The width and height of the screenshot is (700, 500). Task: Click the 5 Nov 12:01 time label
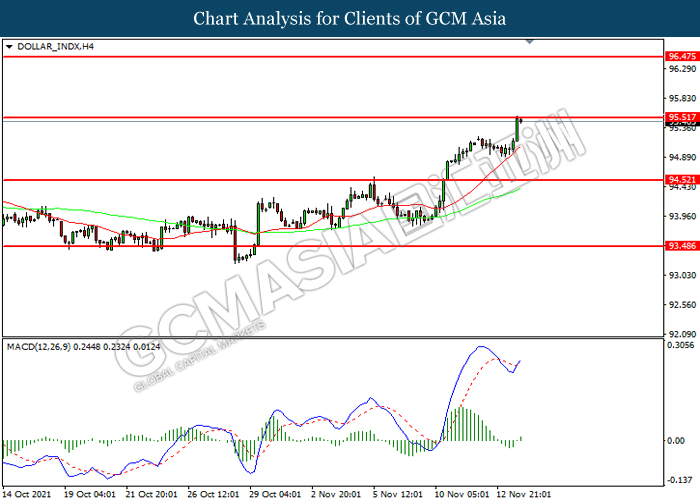point(397,494)
